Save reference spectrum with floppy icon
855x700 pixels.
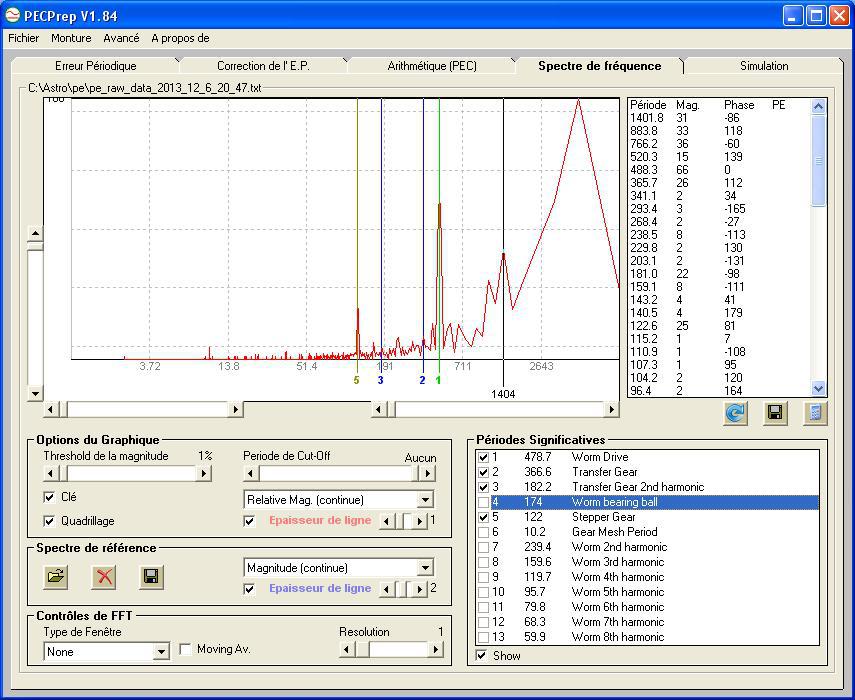coord(151,576)
